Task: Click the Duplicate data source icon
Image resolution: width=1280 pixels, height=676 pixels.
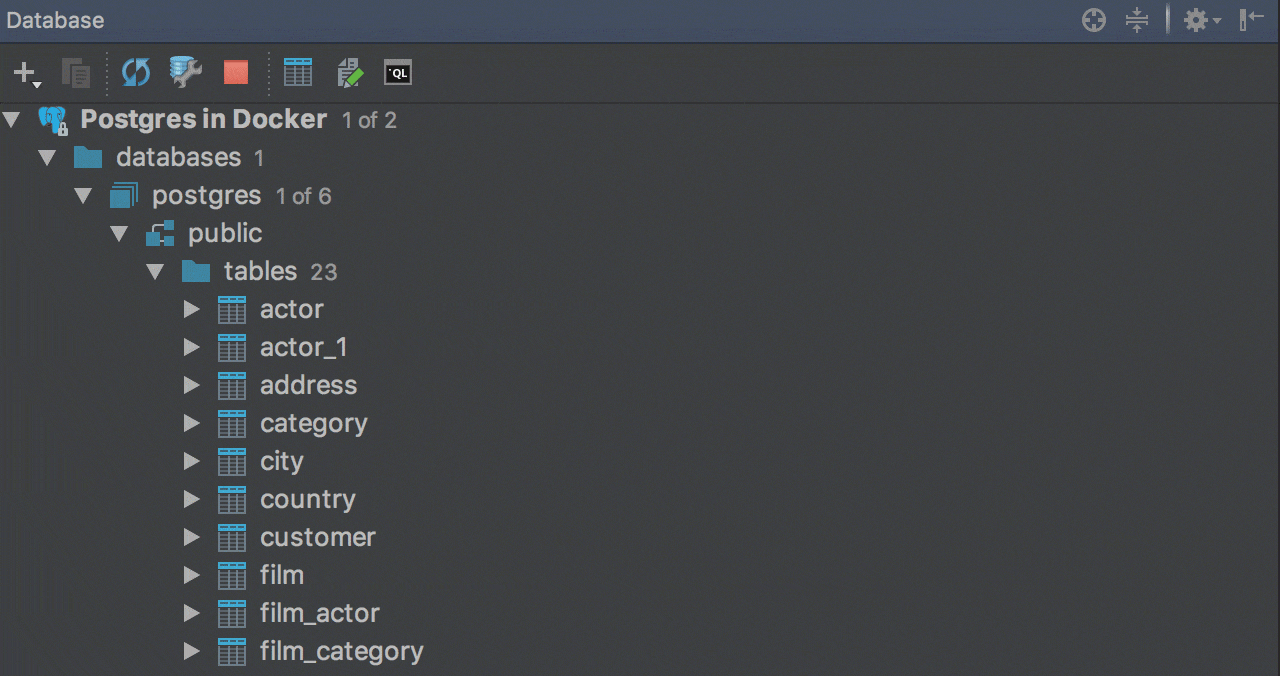Action: coord(76,73)
